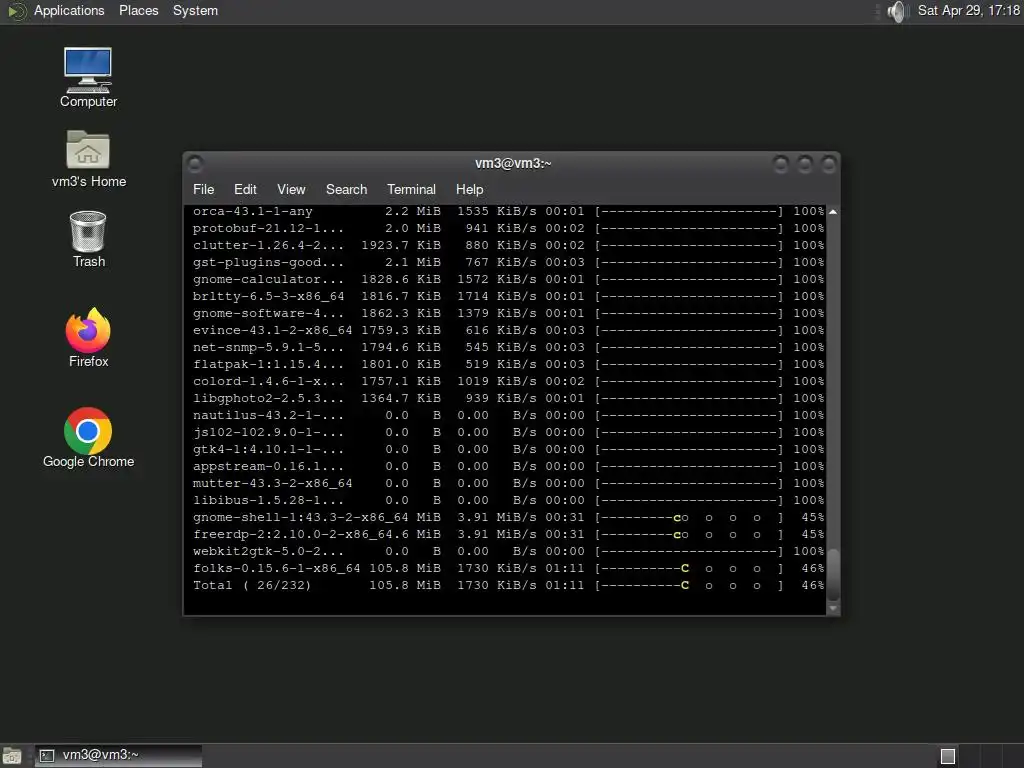Open the Applications menu
The image size is (1024, 768).
coord(69,11)
